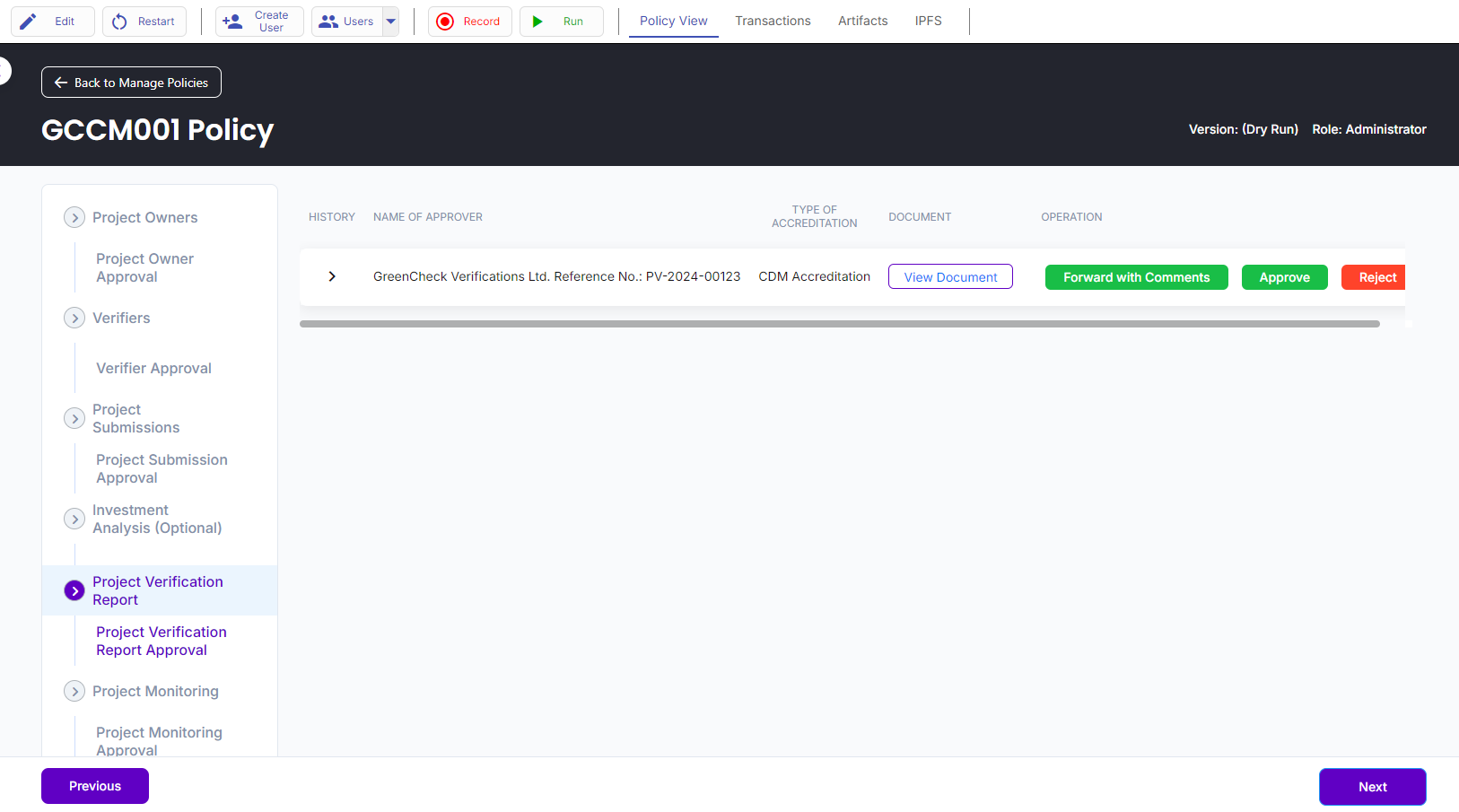Click Forward with Comments button
Screen dimensions: 1459x812
pos(1136,277)
